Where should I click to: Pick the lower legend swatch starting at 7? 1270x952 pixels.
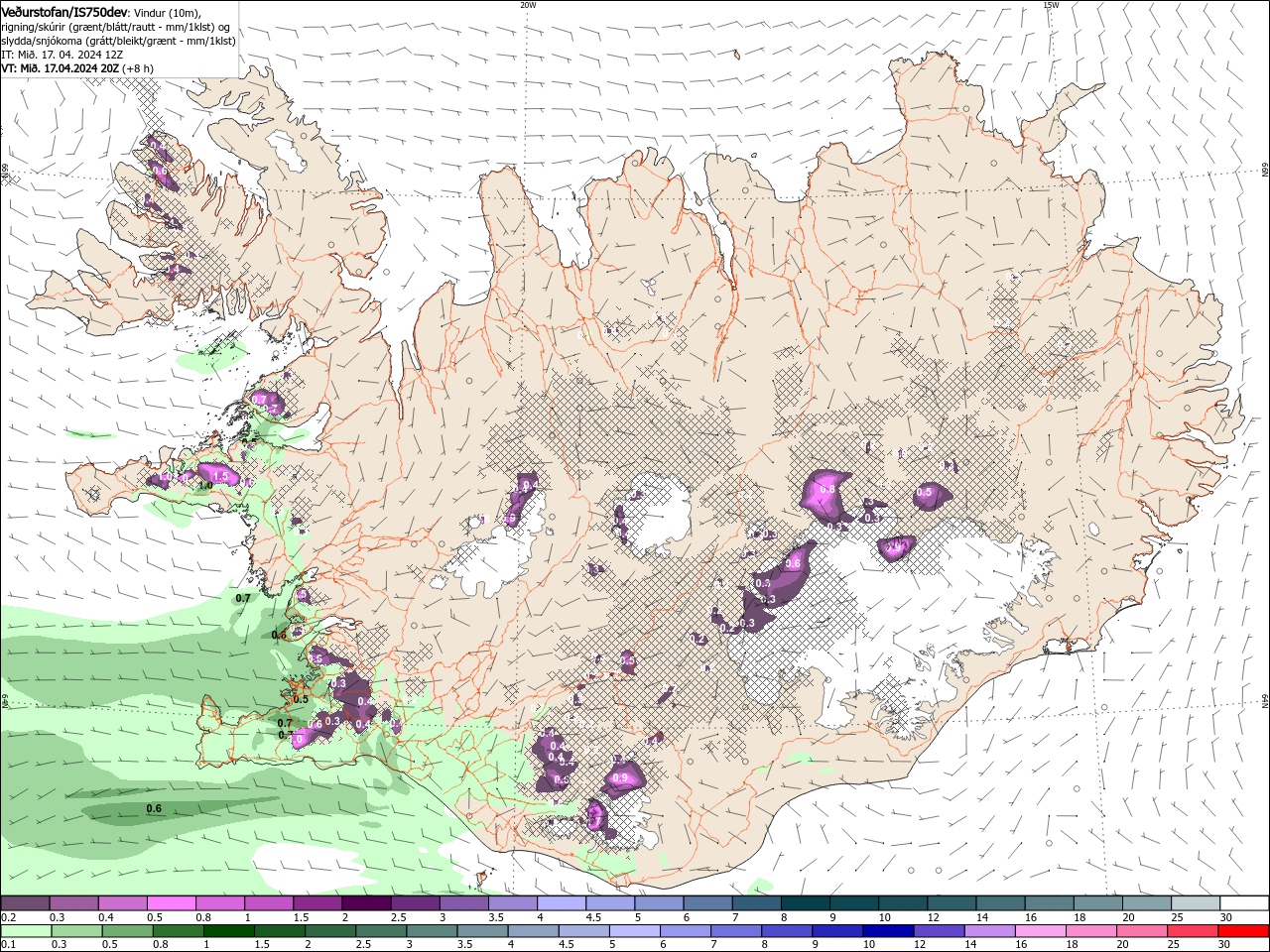[737, 930]
